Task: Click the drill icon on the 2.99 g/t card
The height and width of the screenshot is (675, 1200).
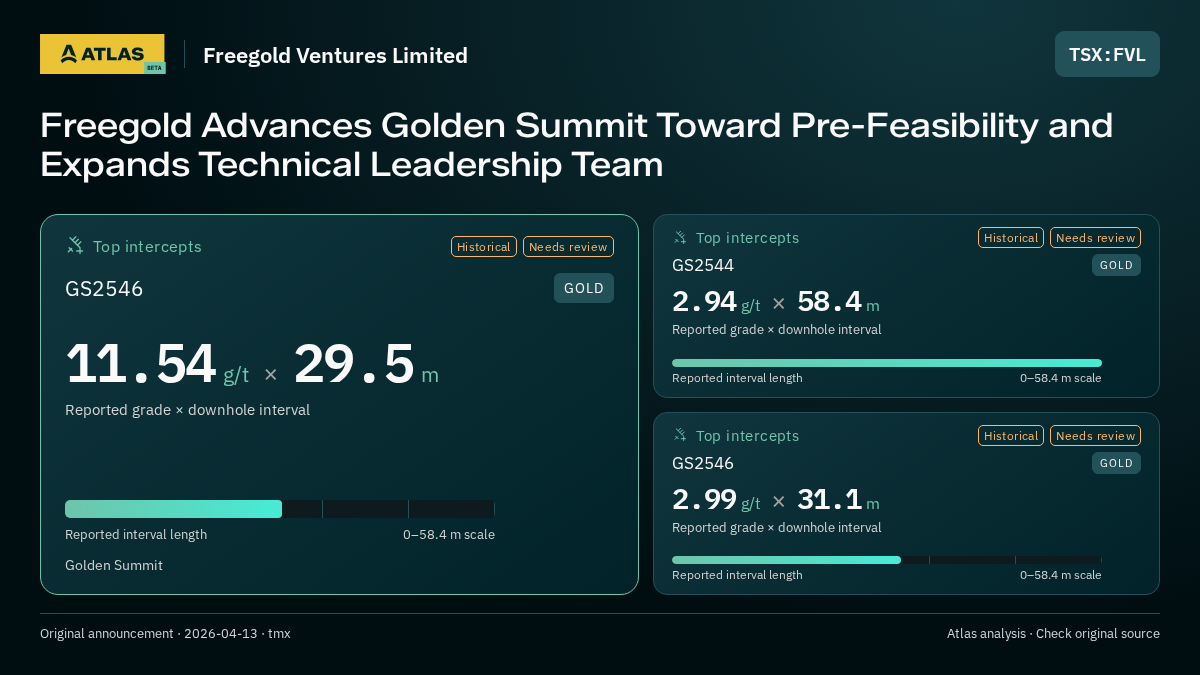Action: [x=680, y=435]
